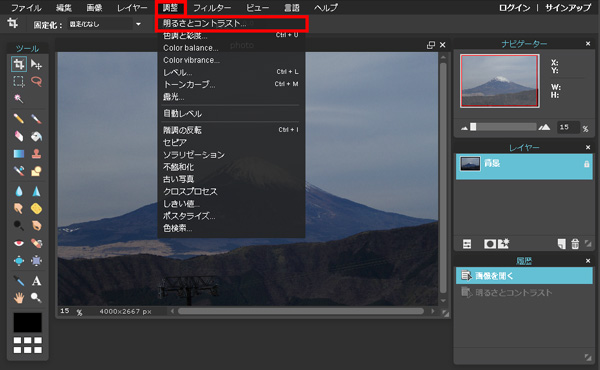Click the navigator zoom slider handle

pyautogui.click(x=473, y=127)
